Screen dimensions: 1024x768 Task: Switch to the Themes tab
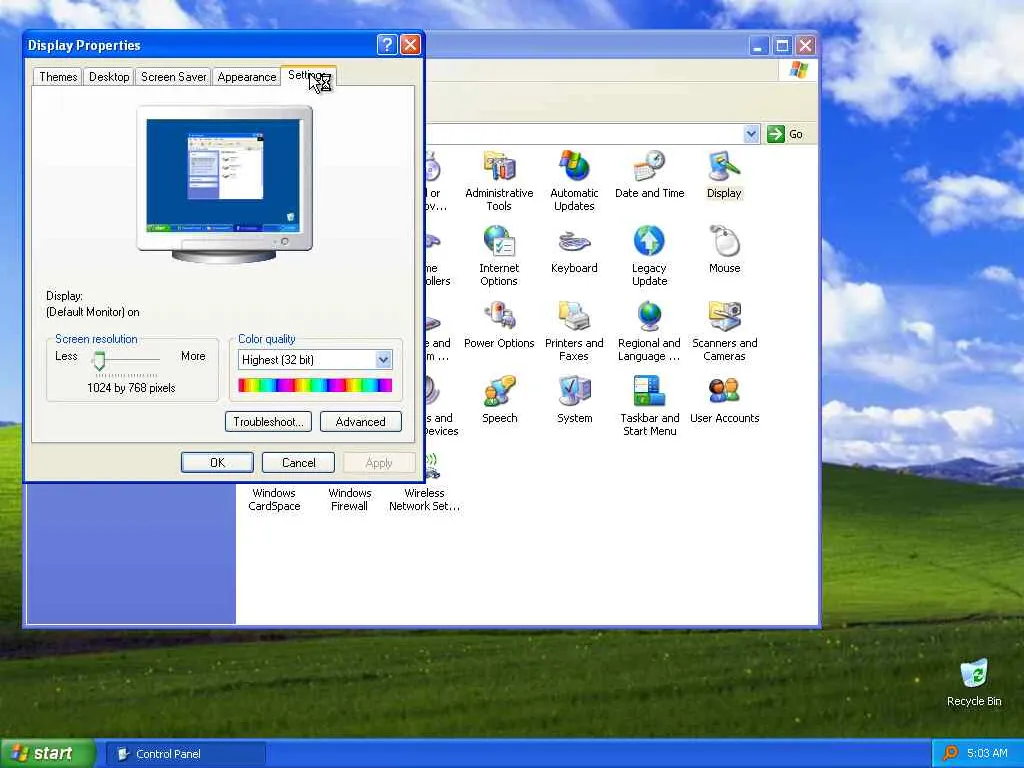click(x=58, y=76)
